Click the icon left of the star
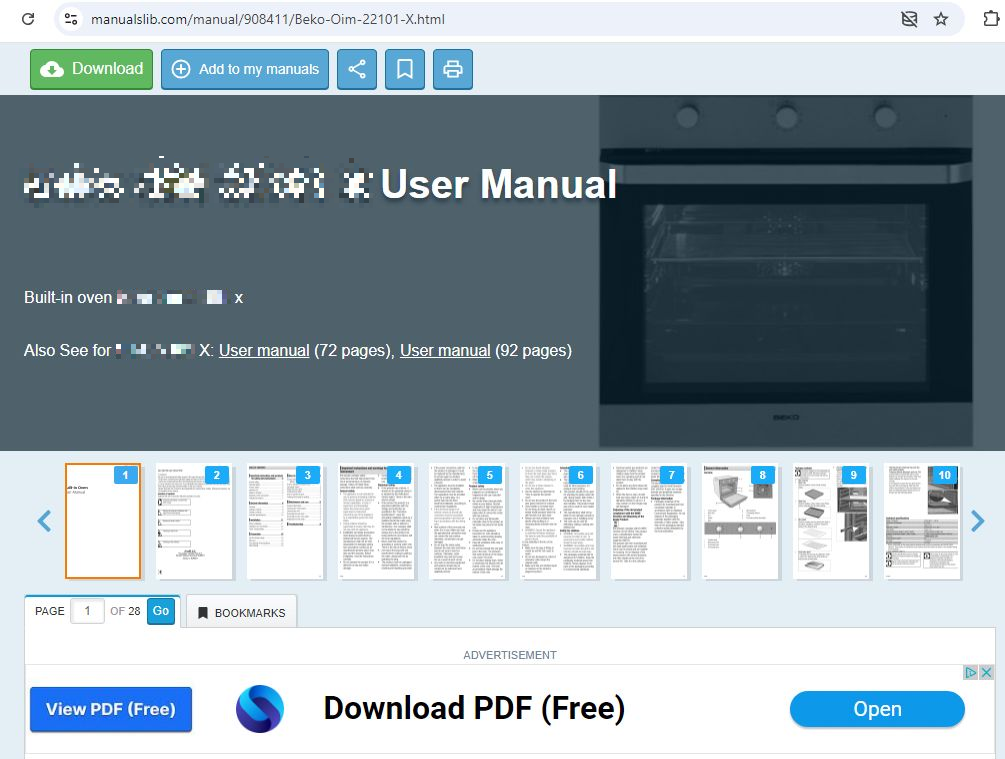This screenshot has width=1005, height=759. (909, 19)
